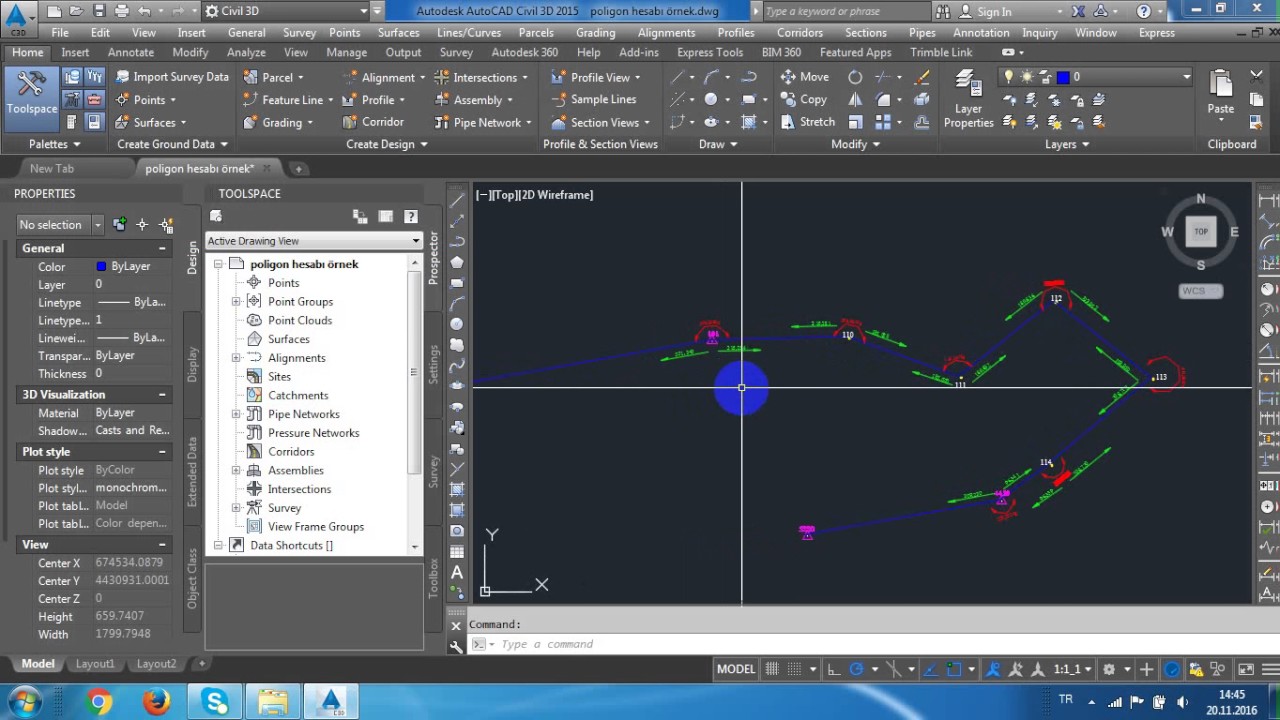
Task: Click the Paste button
Action: [x=1220, y=92]
